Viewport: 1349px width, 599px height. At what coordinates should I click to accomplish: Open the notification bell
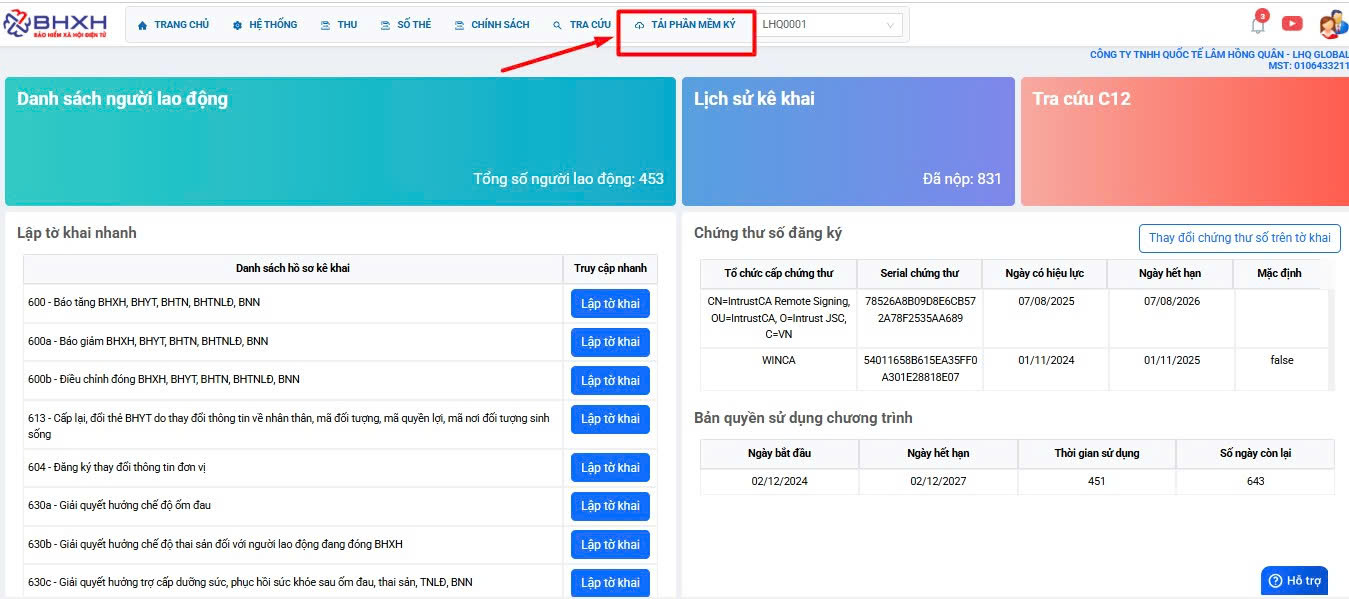coord(1258,26)
